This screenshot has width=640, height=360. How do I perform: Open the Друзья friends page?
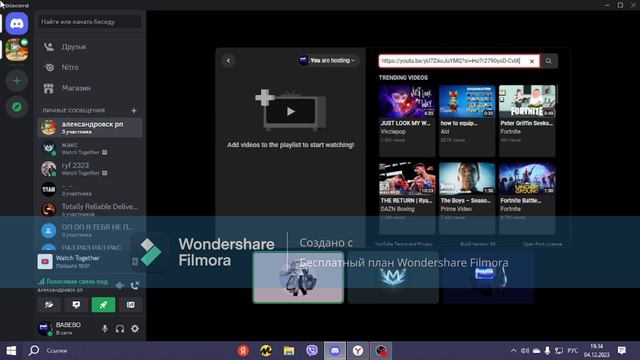[x=90, y=47]
